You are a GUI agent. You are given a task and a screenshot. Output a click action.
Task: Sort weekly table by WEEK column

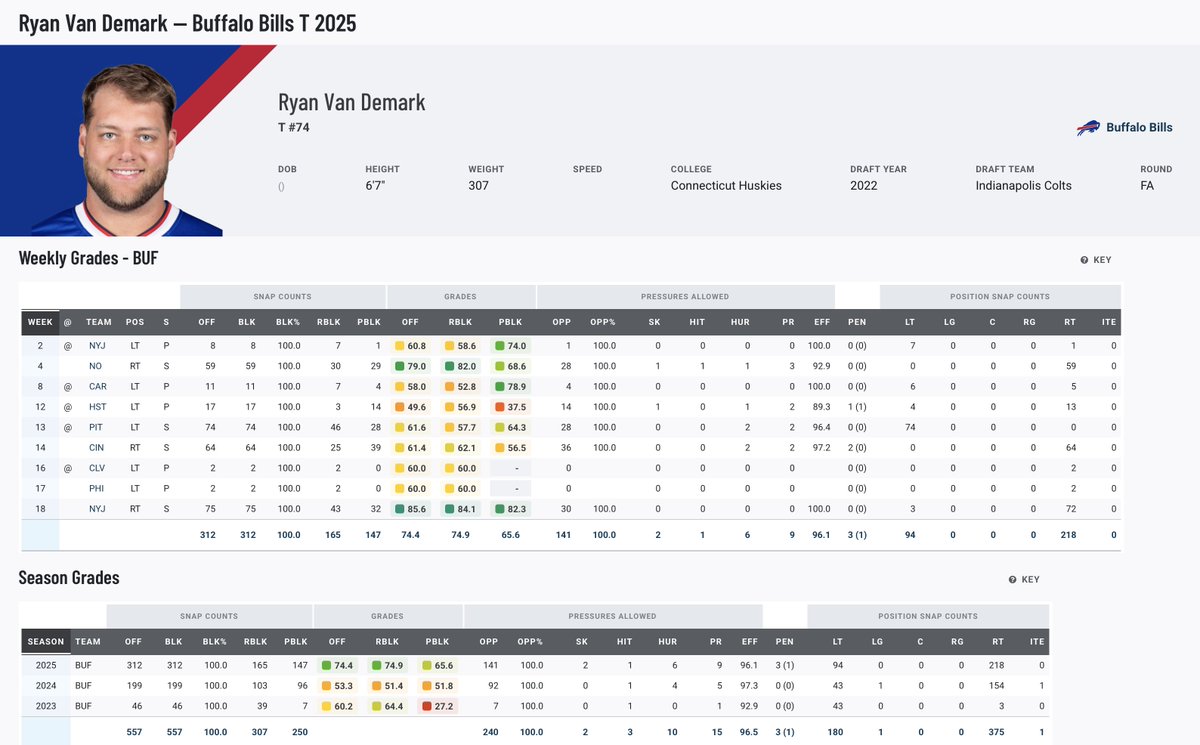(x=40, y=322)
